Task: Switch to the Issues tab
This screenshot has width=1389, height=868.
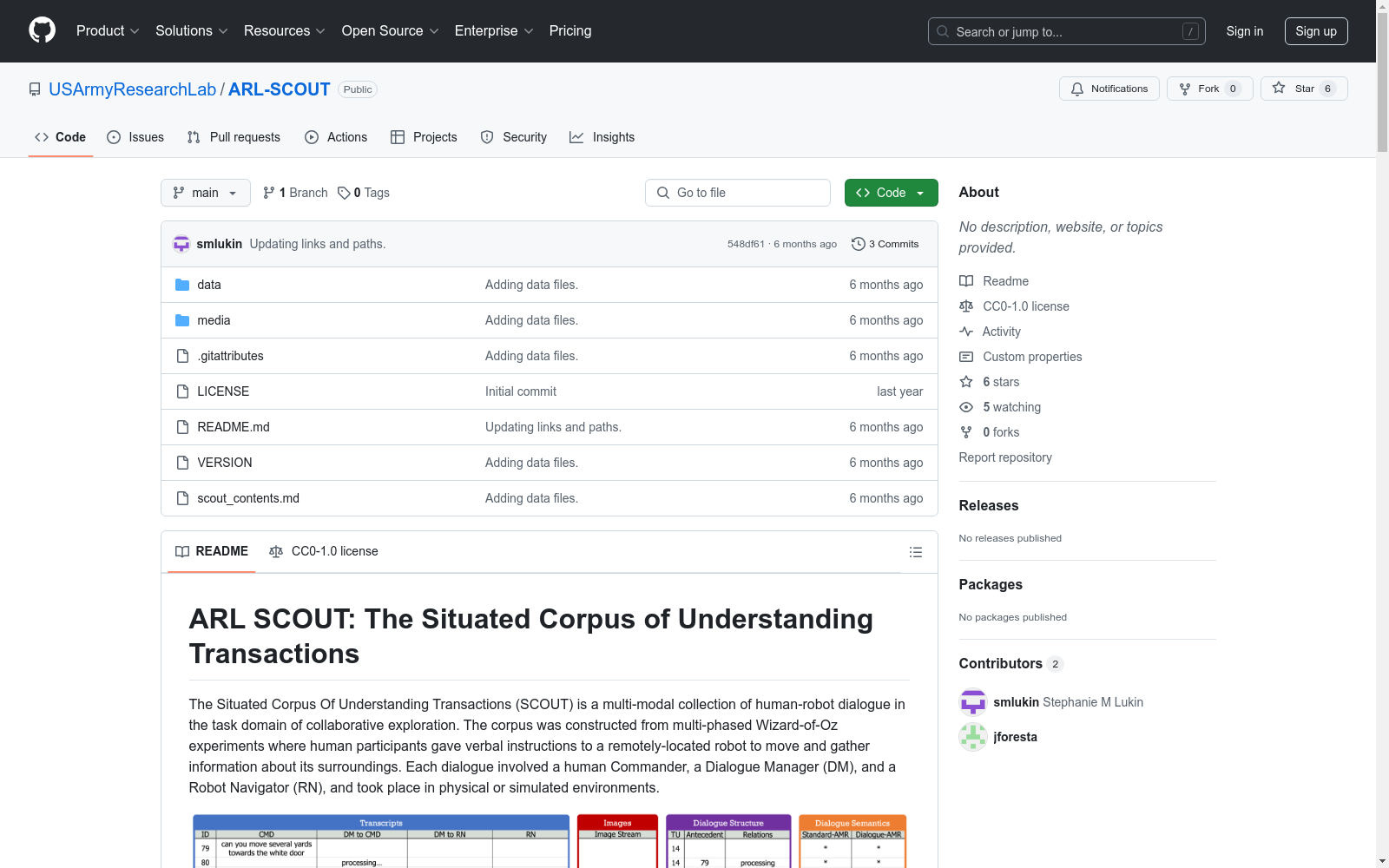Action: click(x=135, y=137)
